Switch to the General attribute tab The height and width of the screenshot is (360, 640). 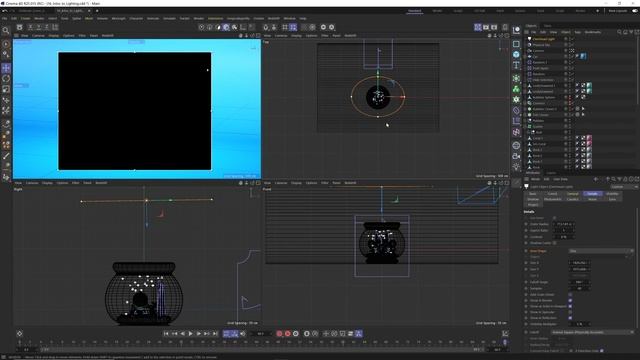(573, 194)
